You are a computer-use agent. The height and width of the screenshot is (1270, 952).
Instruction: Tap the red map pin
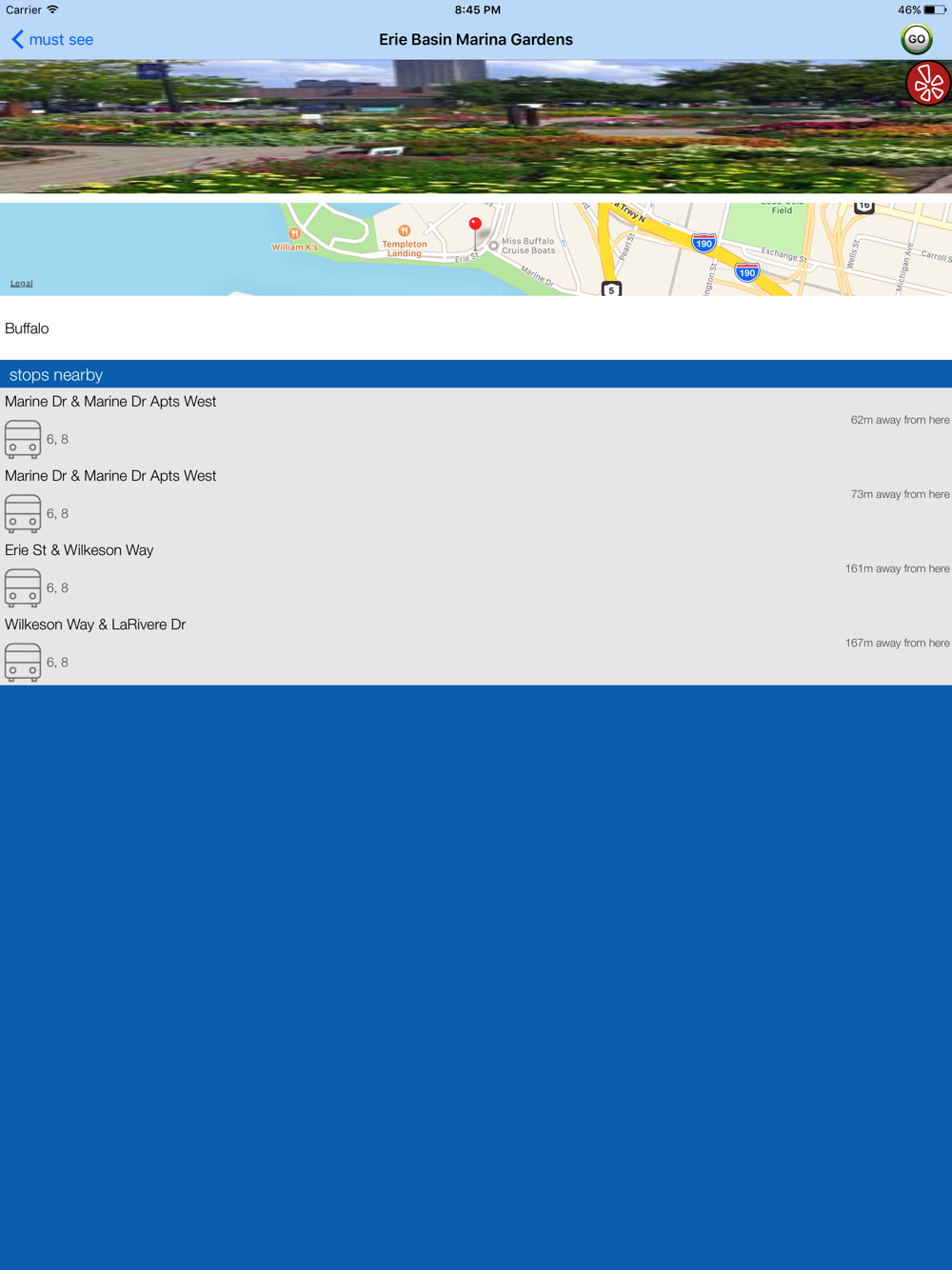(475, 227)
